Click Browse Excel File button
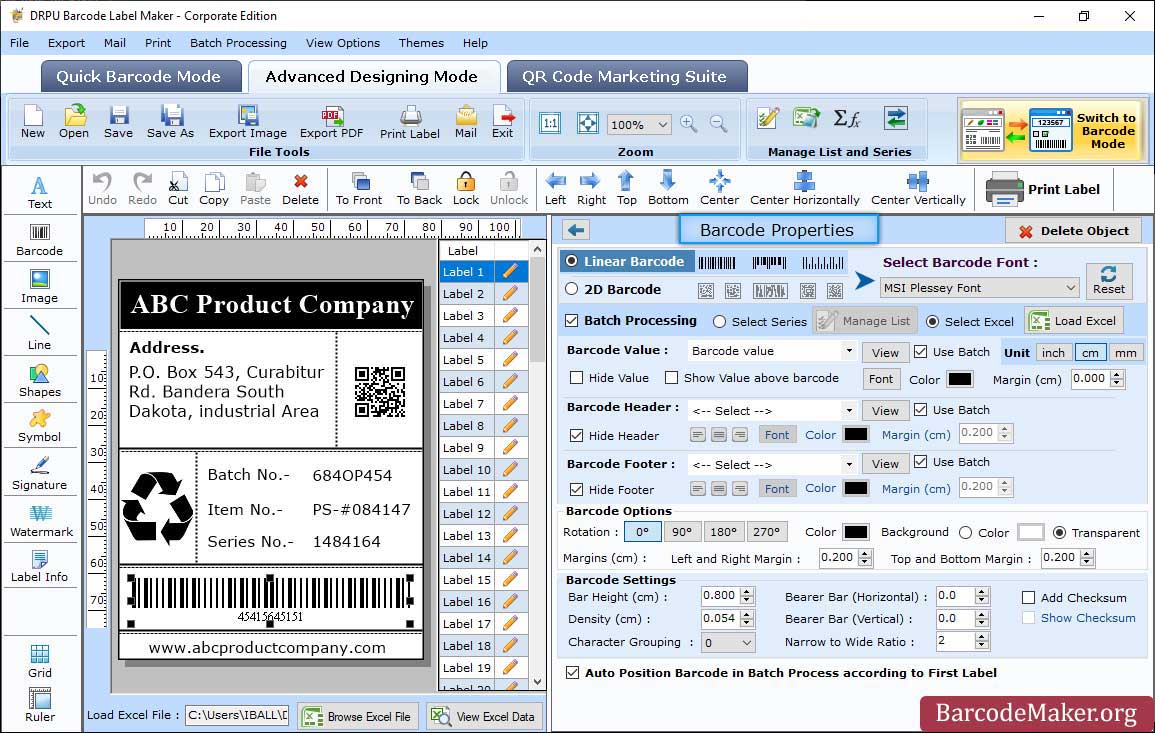The width and height of the screenshot is (1155, 733). 358,716
